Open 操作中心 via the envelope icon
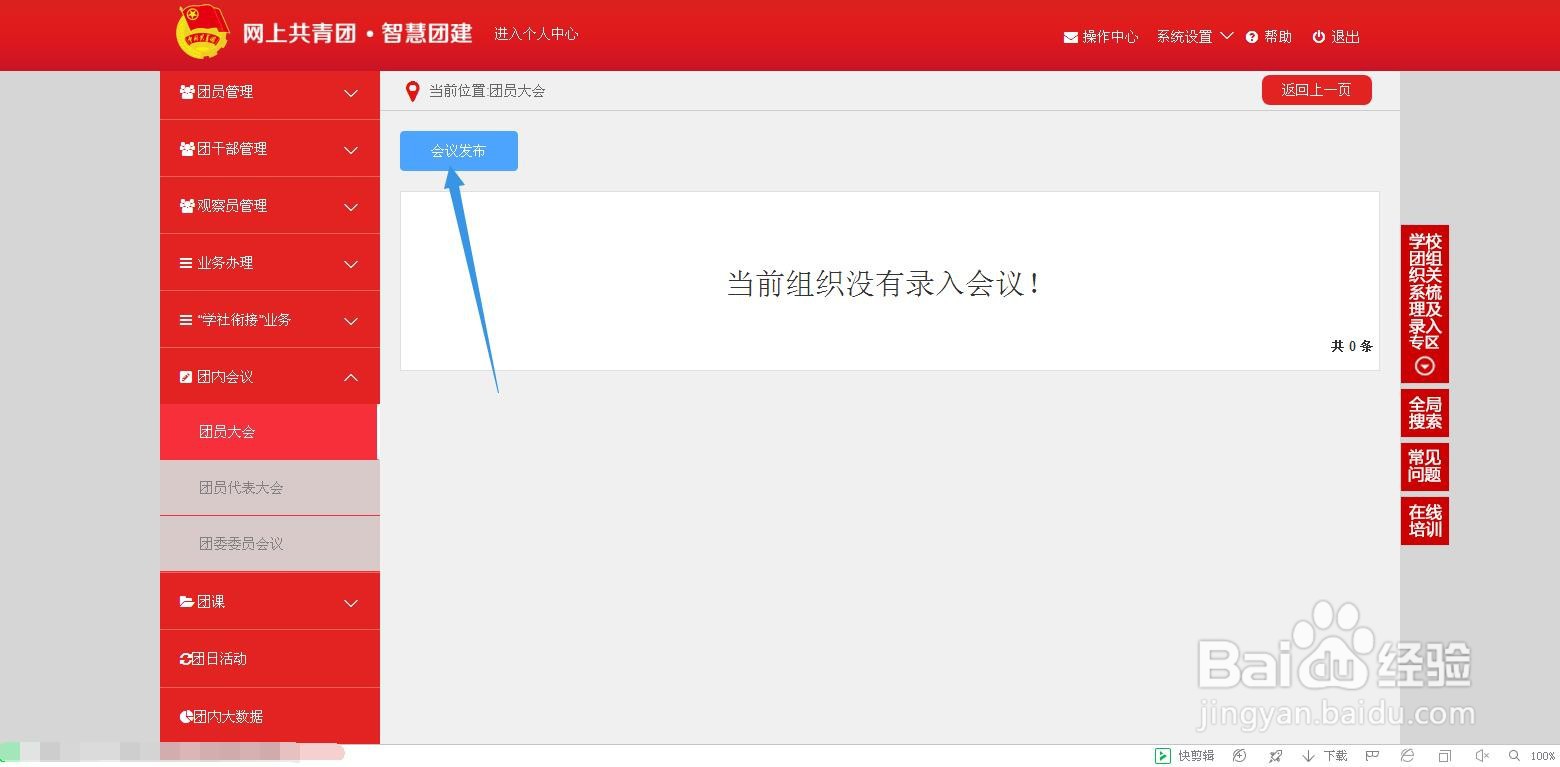Viewport: 1560px width, 767px height. click(1069, 36)
